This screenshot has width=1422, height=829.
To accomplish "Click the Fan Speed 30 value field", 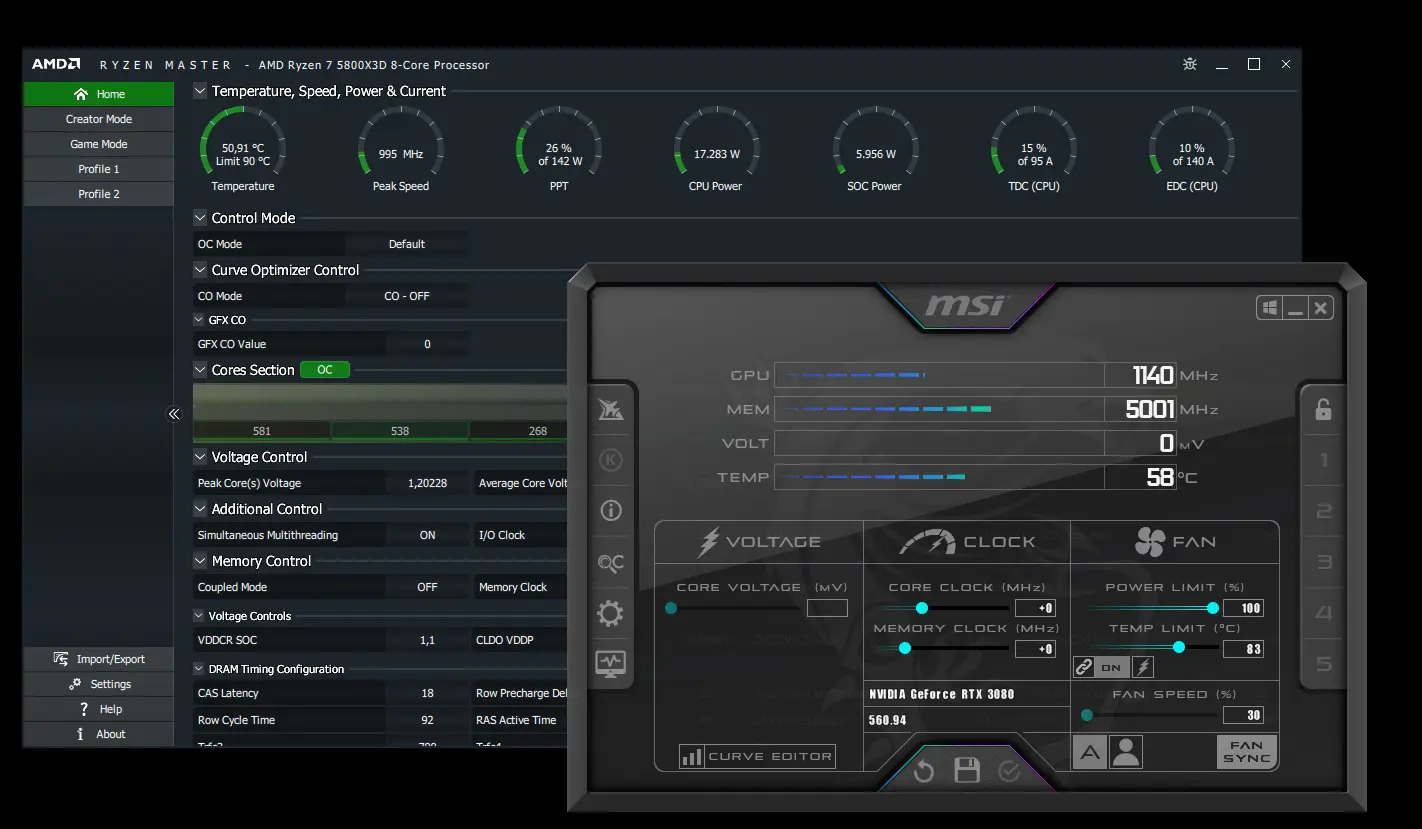I will (x=1243, y=715).
